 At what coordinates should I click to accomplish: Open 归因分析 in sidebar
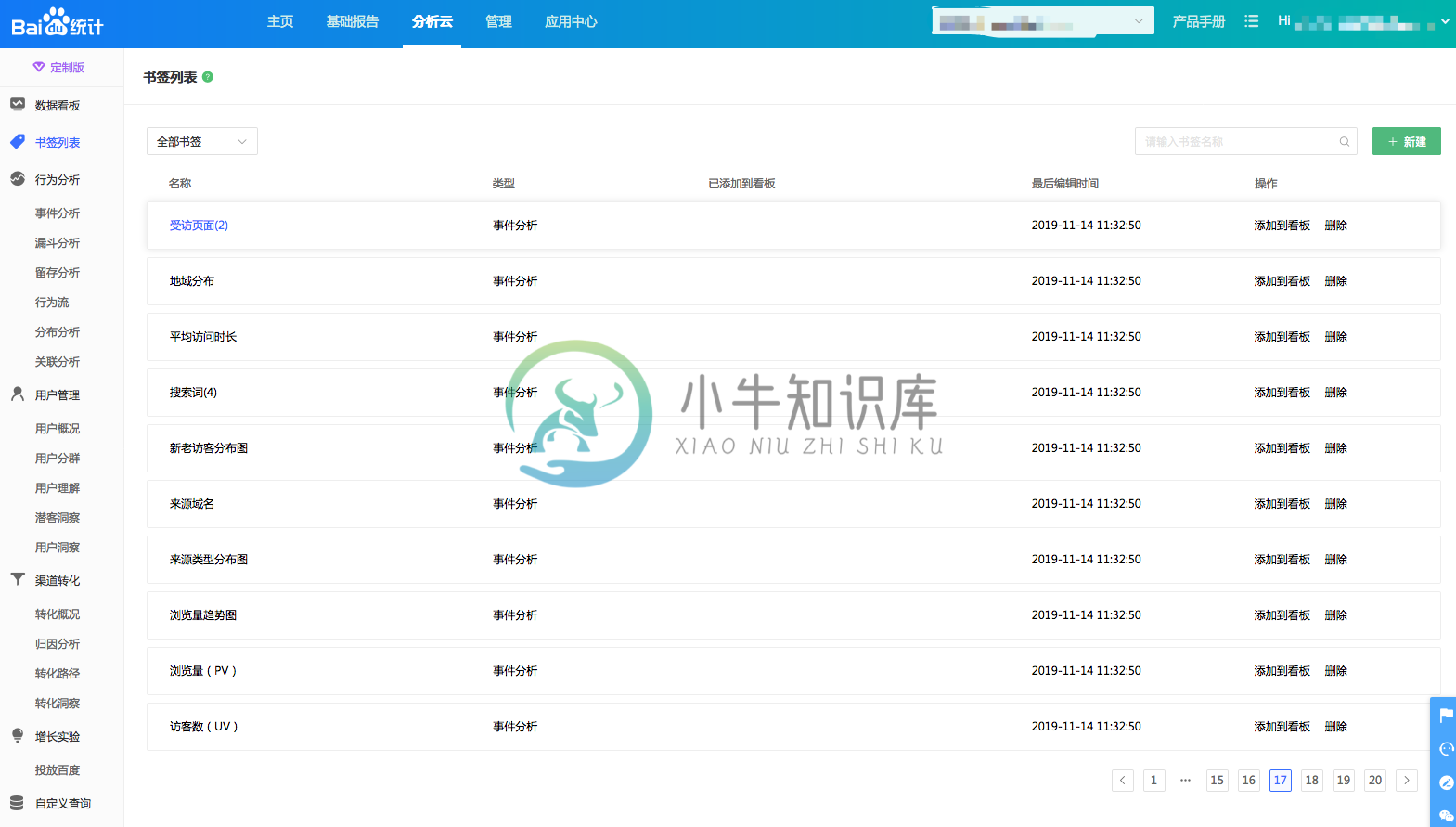[x=58, y=644]
